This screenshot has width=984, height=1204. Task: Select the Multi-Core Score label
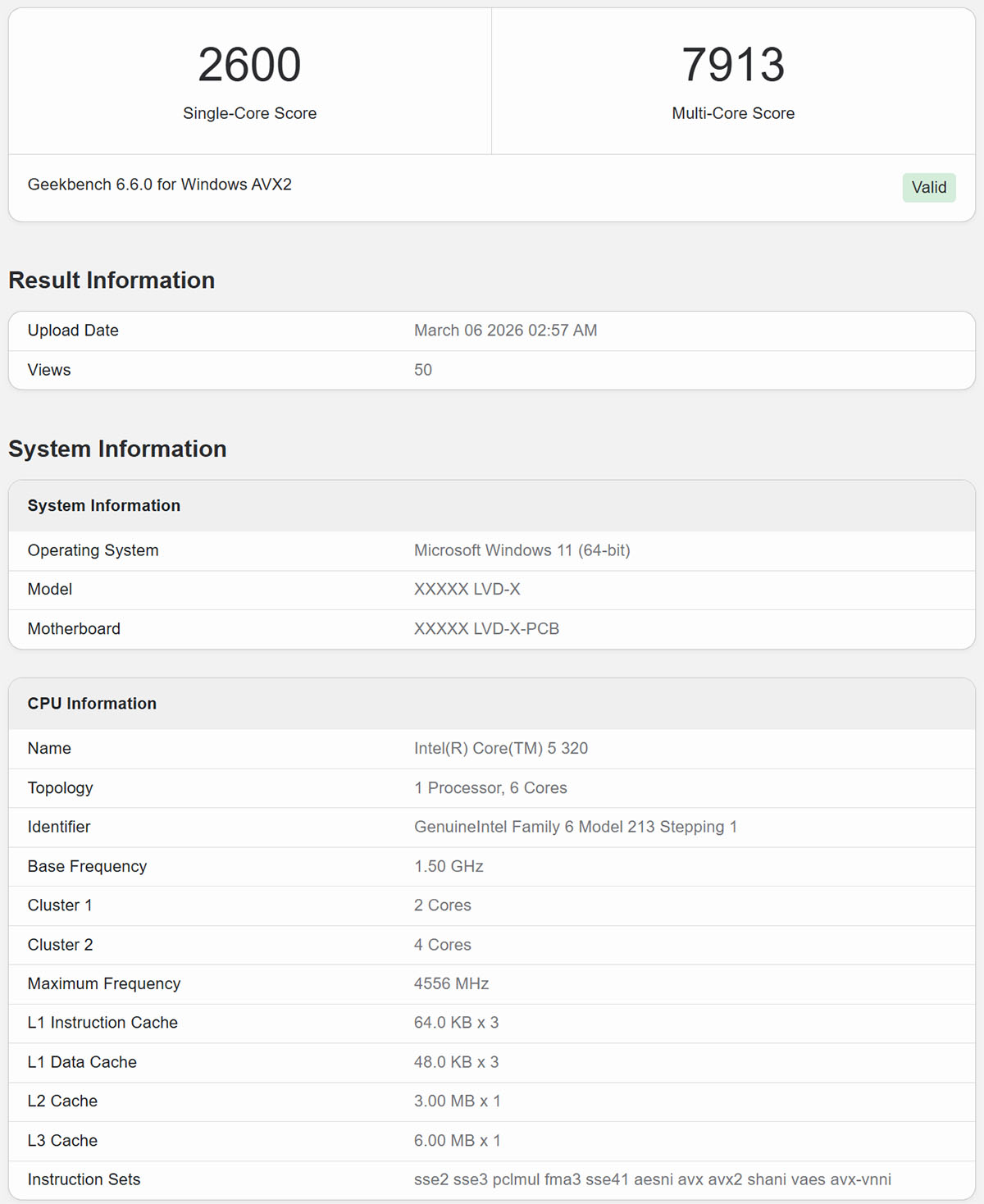click(733, 113)
